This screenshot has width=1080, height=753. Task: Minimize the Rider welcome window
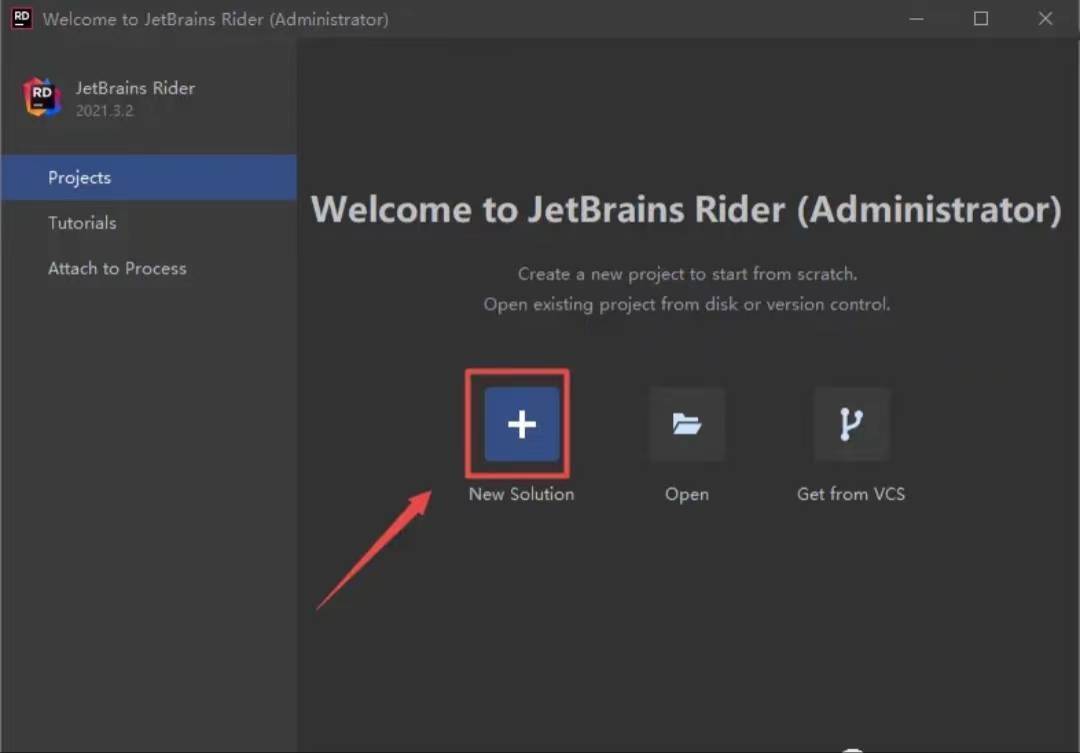[x=916, y=19]
